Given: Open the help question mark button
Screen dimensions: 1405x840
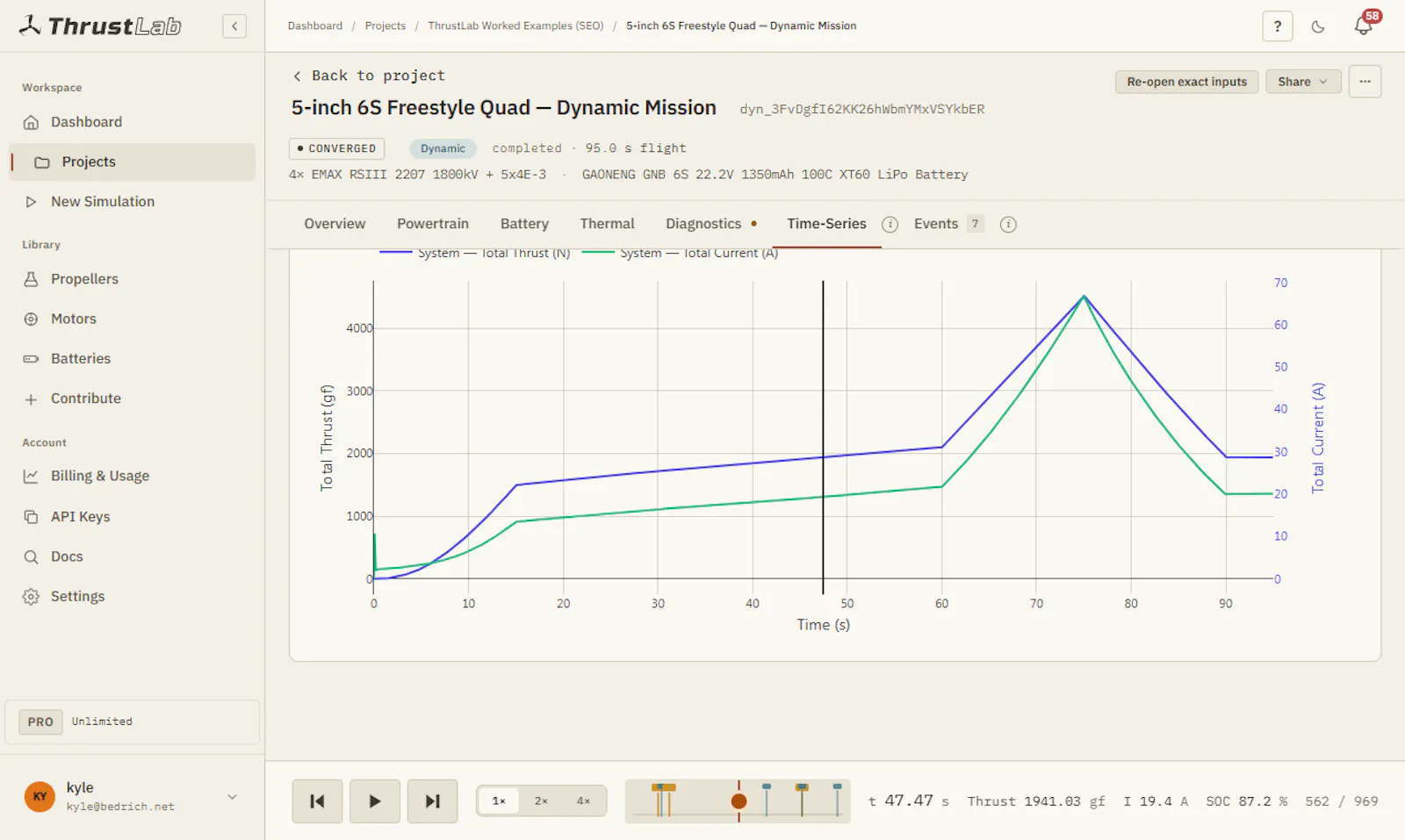Looking at the screenshot, I should tap(1278, 26).
